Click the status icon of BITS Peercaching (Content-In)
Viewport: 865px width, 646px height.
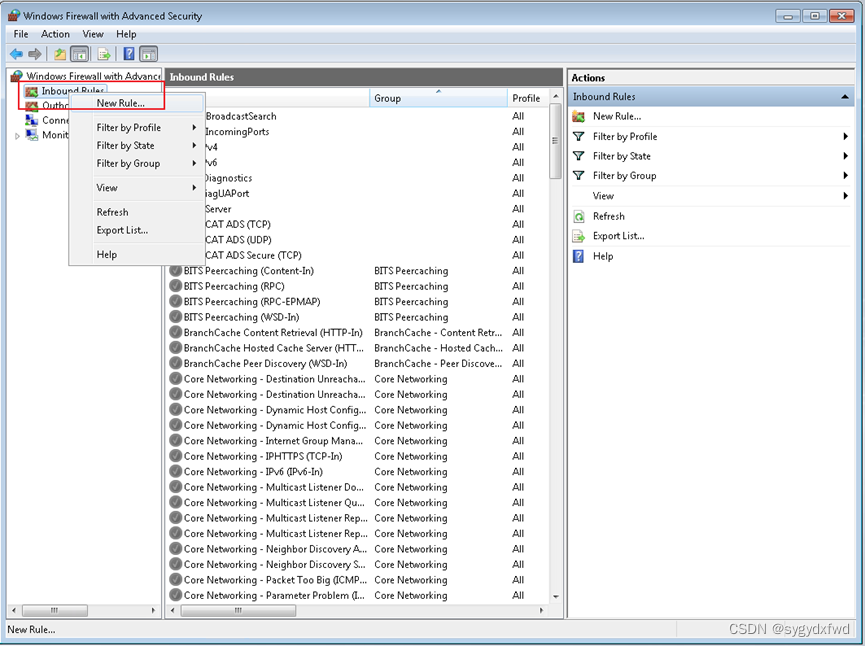(x=175, y=270)
